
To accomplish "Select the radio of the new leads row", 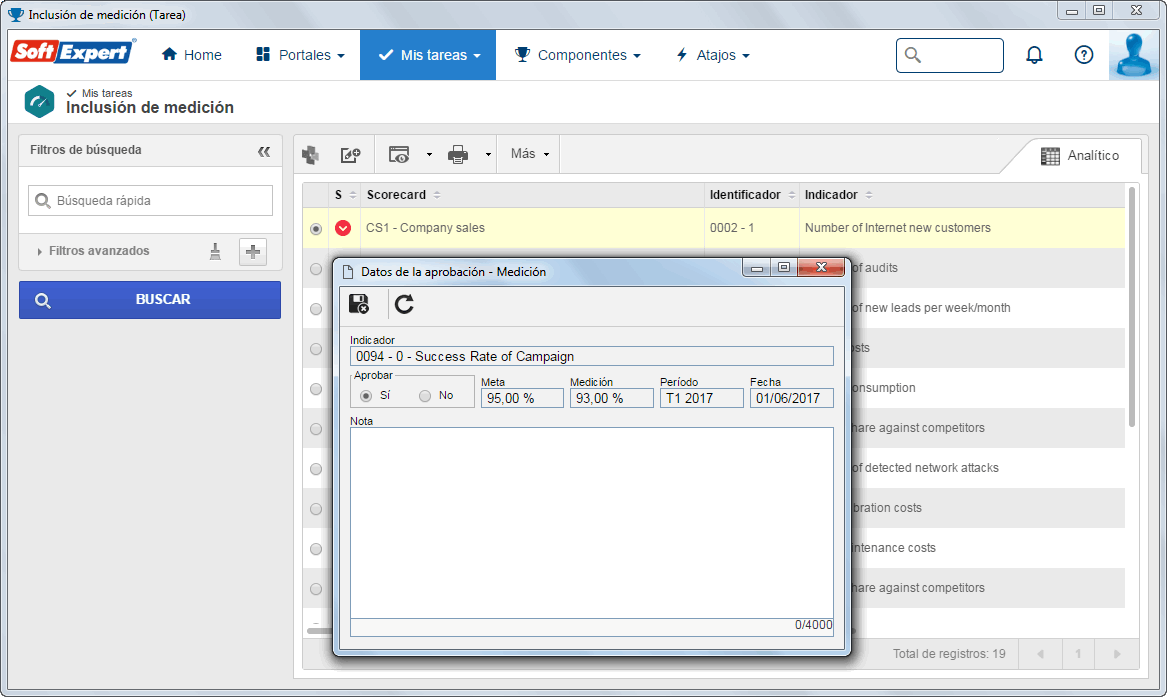I will click(x=316, y=309).
